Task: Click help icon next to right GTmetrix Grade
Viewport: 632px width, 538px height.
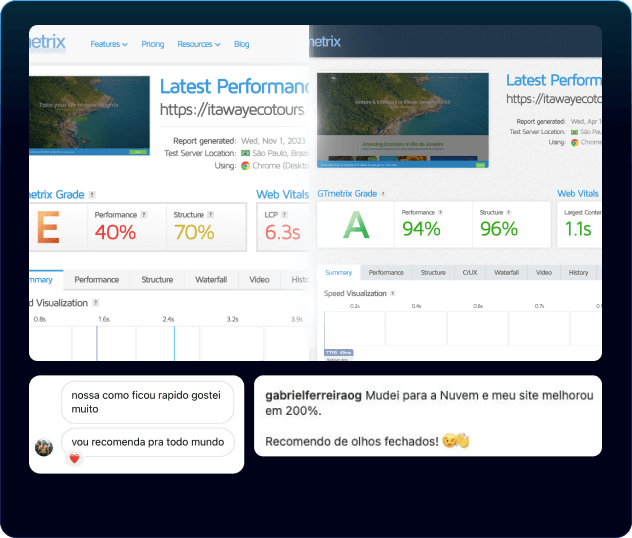Action: point(383,194)
